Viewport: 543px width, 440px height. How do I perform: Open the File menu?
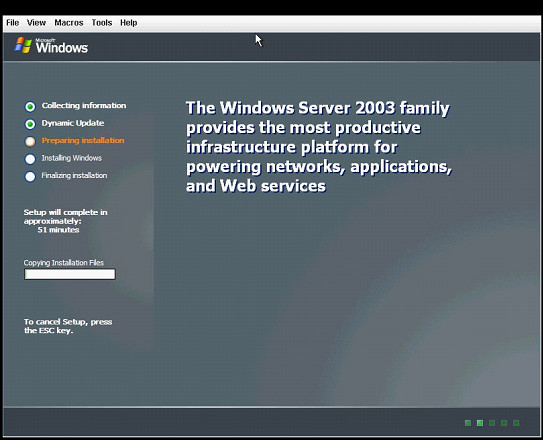[x=12, y=23]
